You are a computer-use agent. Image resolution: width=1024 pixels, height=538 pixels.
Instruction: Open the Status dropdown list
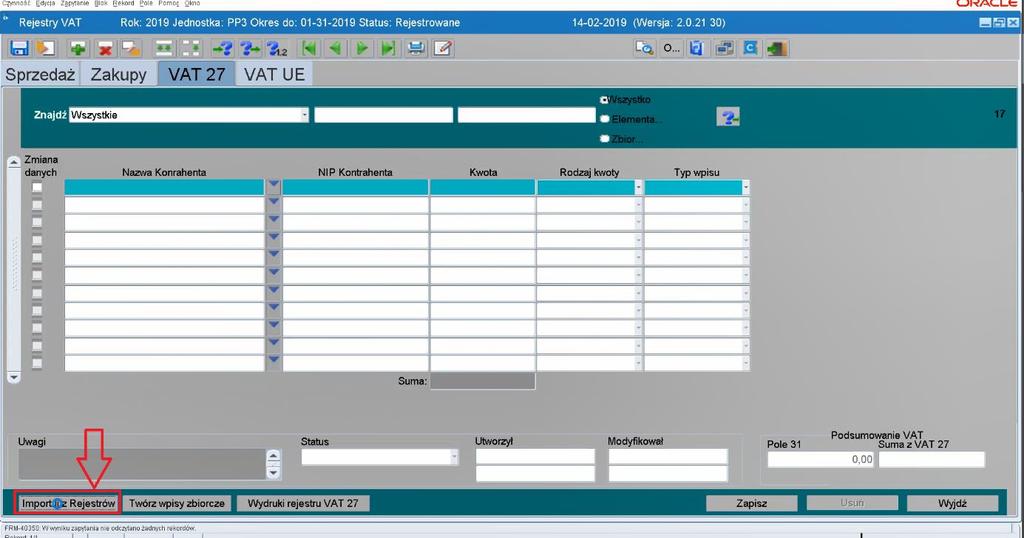(454, 457)
